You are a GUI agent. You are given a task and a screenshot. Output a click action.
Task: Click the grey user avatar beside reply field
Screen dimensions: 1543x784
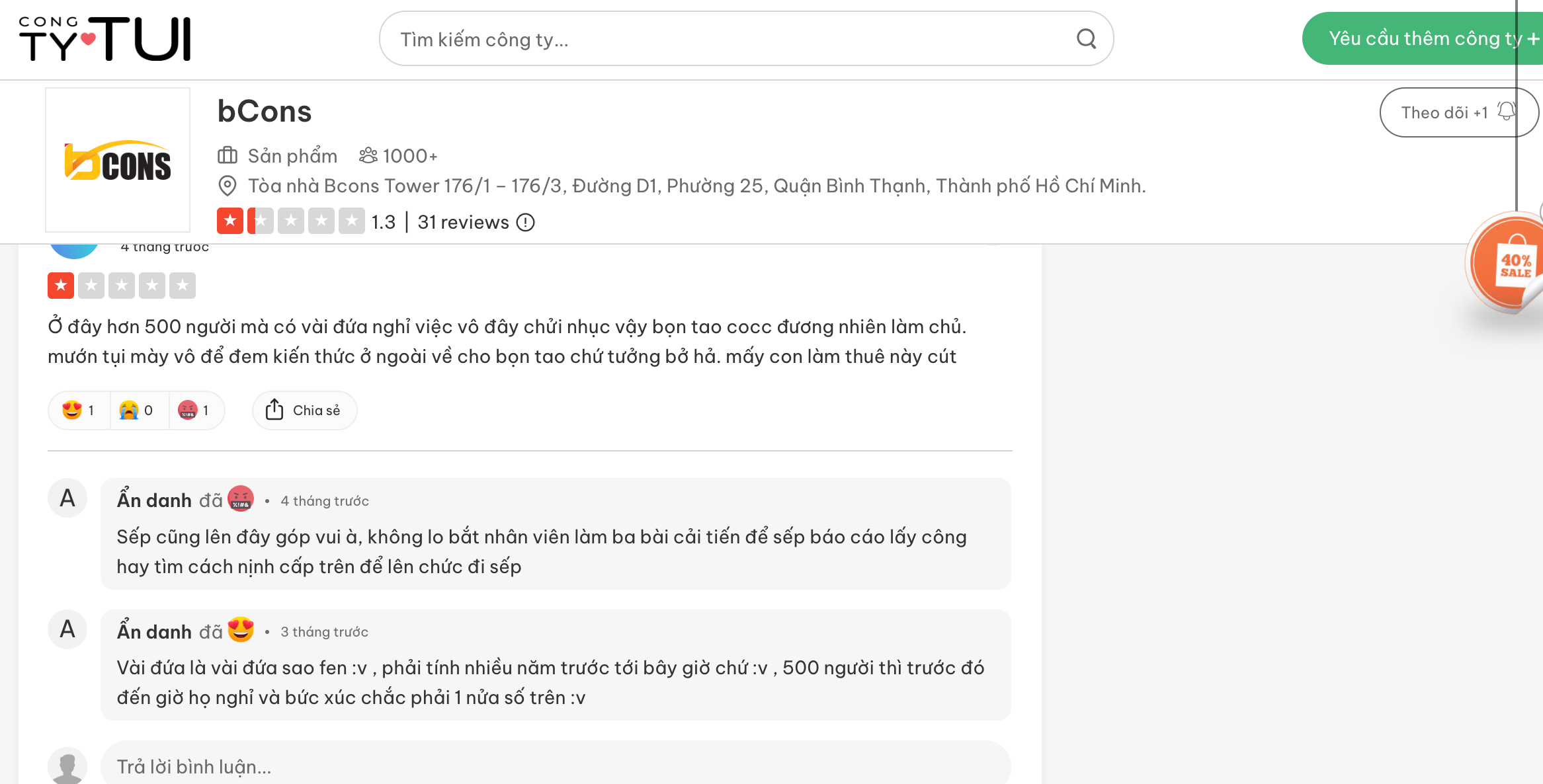[67, 766]
